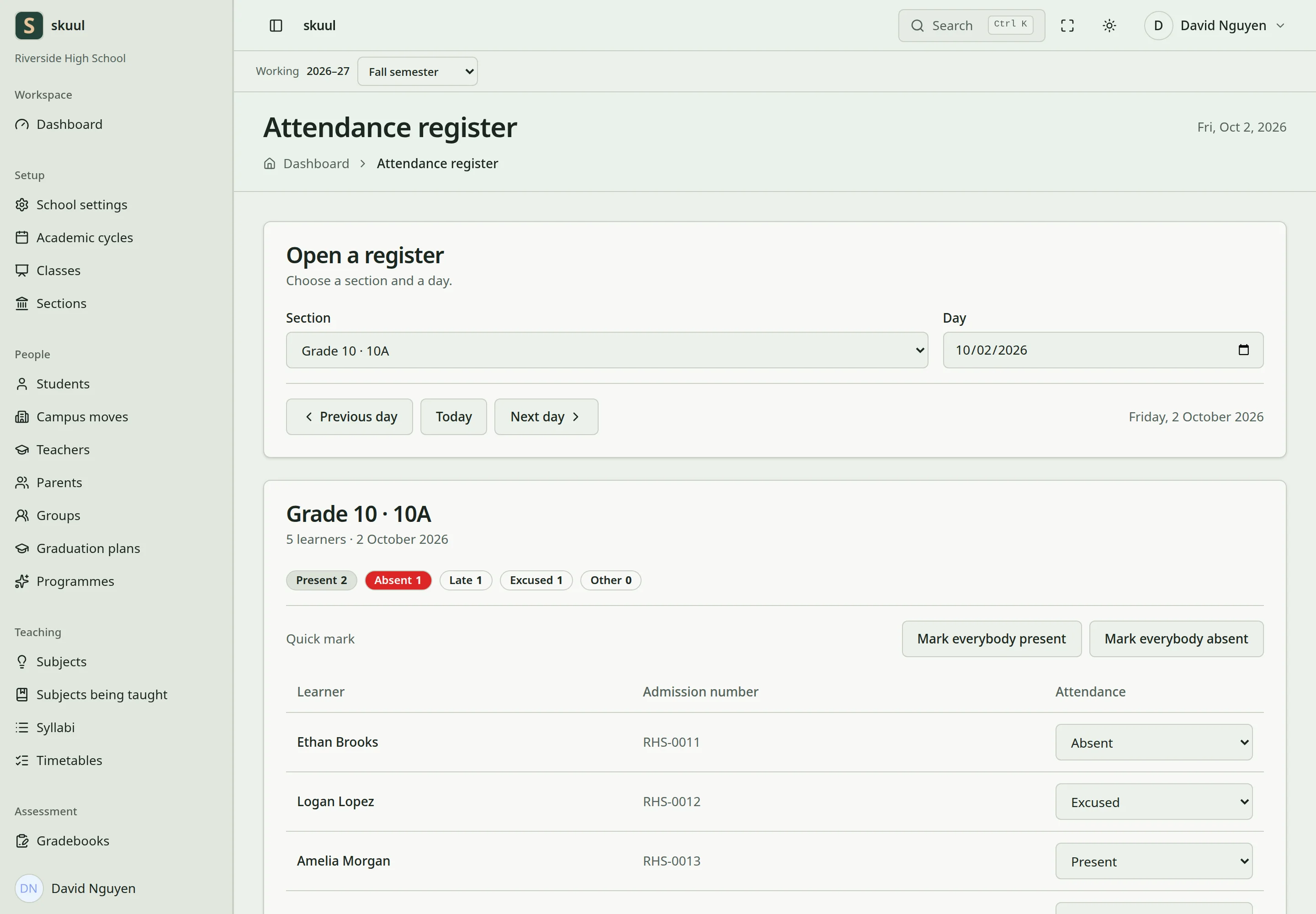Viewport: 1316px width, 914px height.
Task: Open Academic cycles page
Action: (116, 238)
